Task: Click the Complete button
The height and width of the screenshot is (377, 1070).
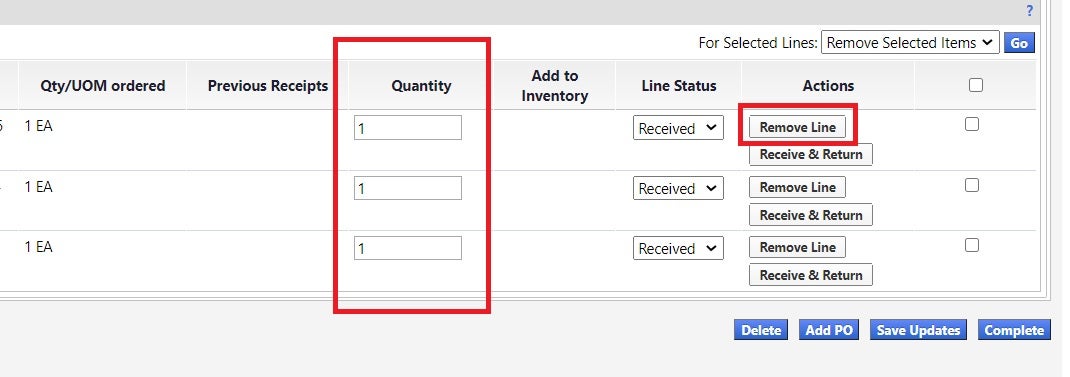Action: click(1014, 330)
